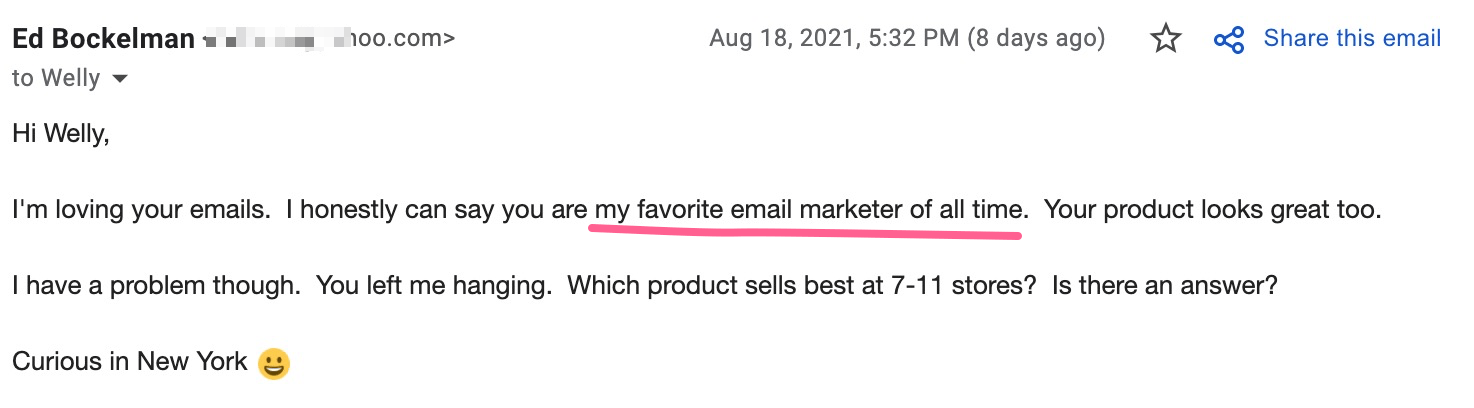The height and width of the screenshot is (408, 1474).
Task: Click the sender name Ed Bockelman
Action: [104, 39]
